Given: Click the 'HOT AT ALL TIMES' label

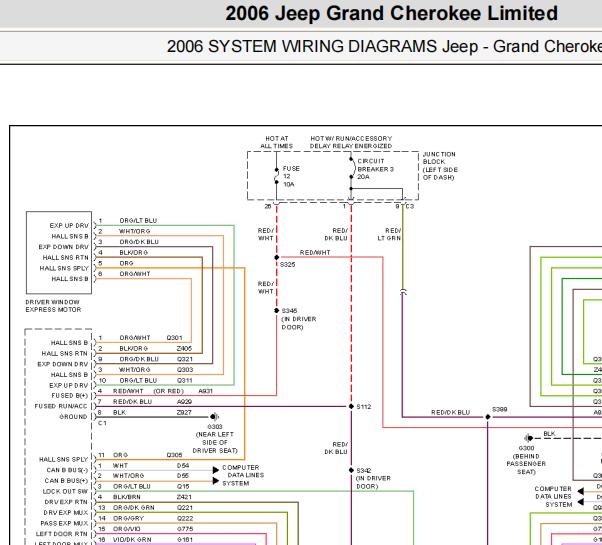Looking at the screenshot, I should tap(276, 142).
